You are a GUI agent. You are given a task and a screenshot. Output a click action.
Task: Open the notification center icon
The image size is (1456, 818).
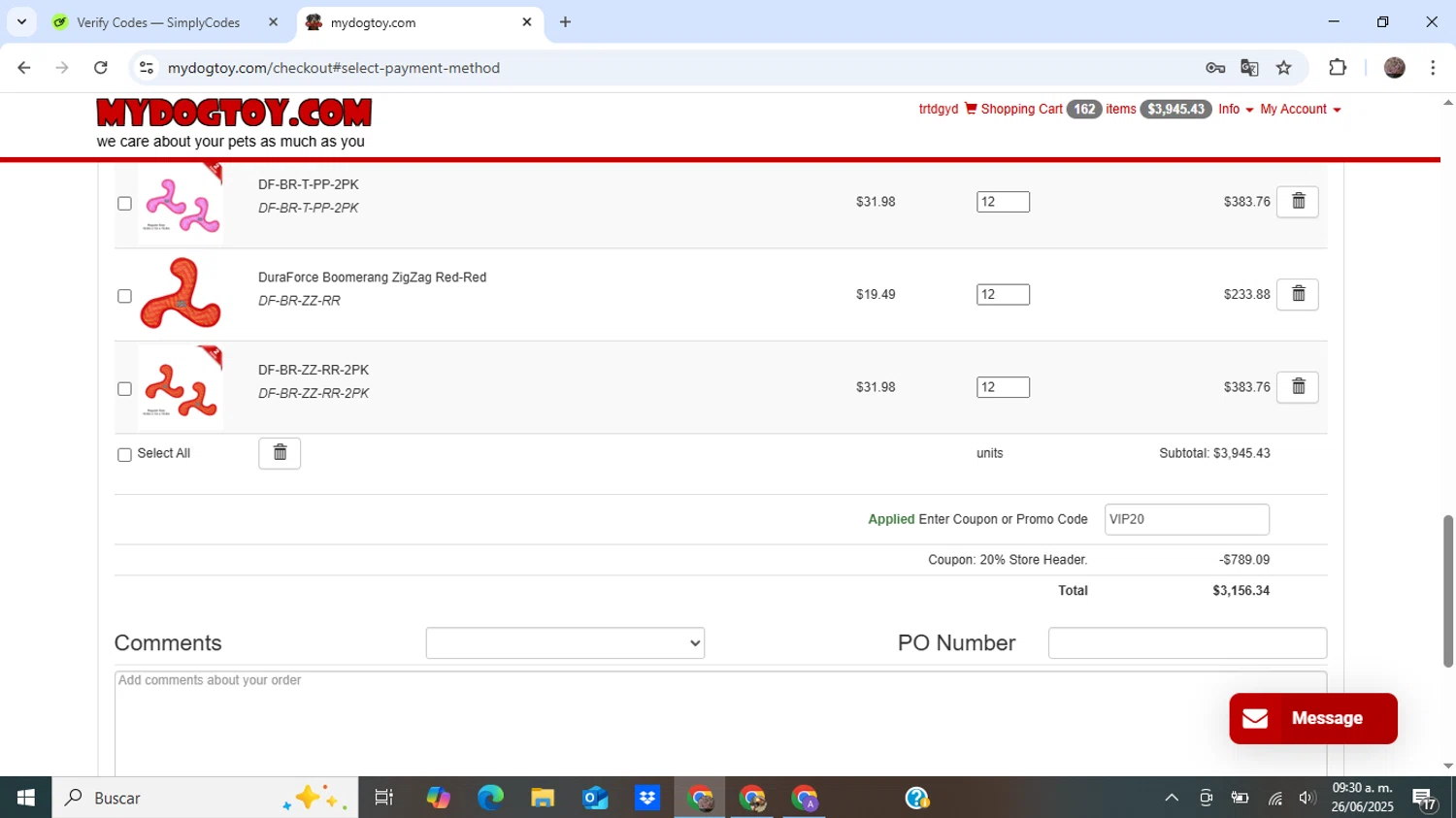tap(1425, 798)
